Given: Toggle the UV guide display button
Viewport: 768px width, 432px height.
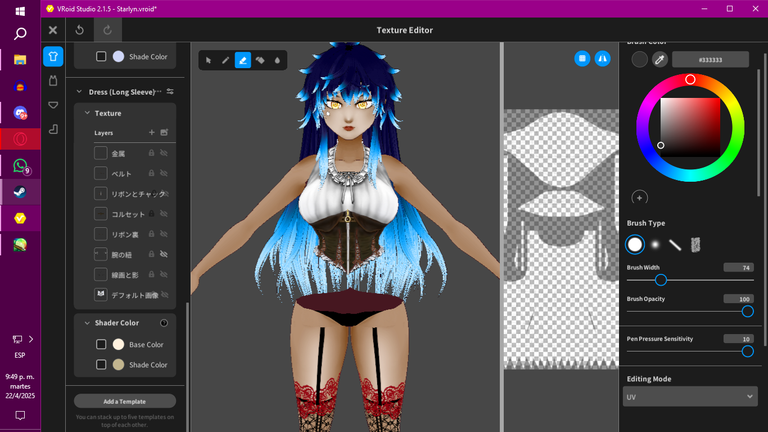Looking at the screenshot, I should (x=582, y=58).
